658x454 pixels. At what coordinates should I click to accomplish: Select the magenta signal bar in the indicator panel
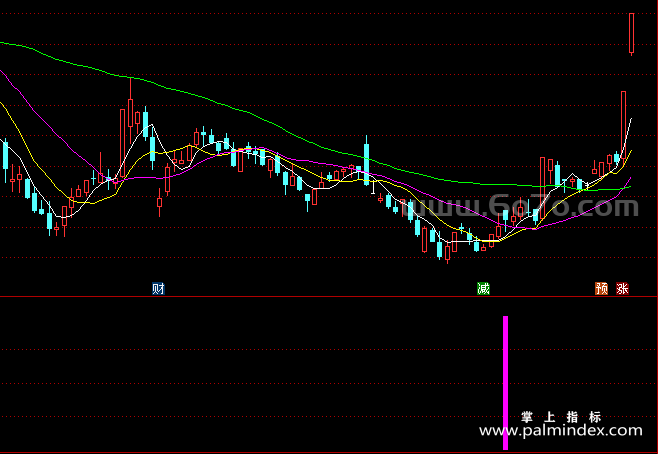pos(506,383)
